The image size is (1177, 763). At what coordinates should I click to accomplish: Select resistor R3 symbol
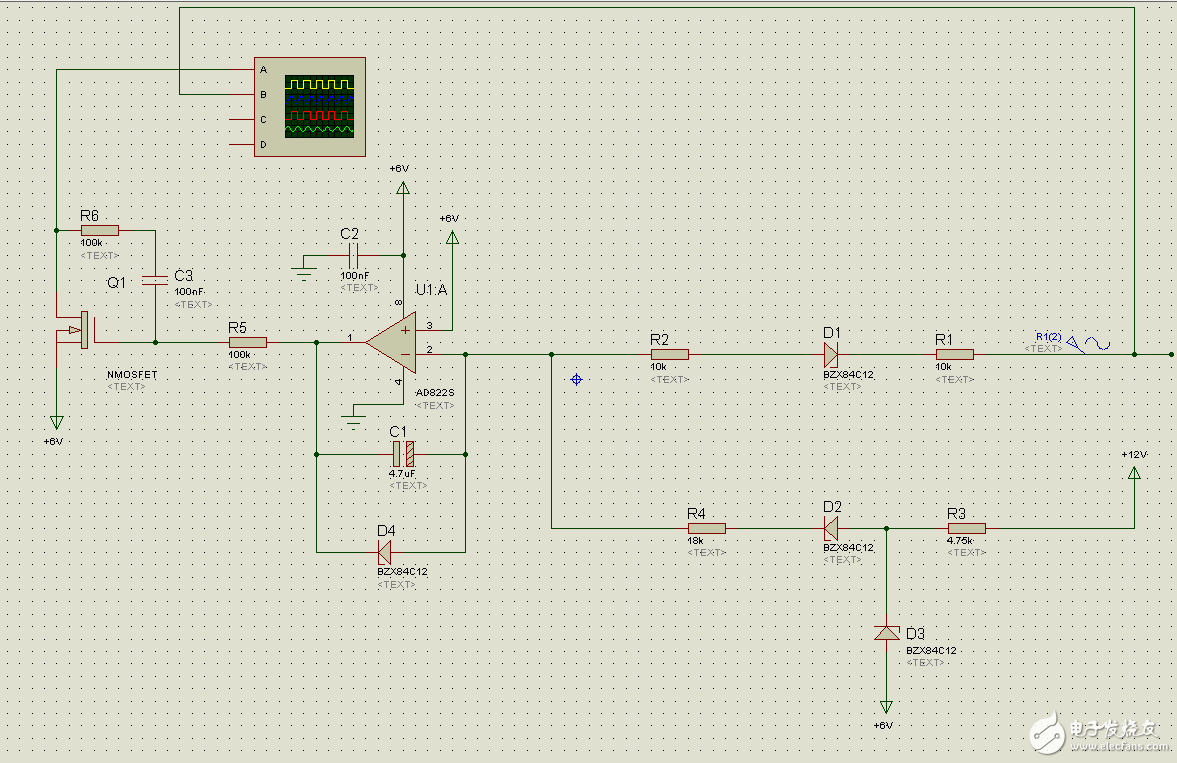[967, 528]
